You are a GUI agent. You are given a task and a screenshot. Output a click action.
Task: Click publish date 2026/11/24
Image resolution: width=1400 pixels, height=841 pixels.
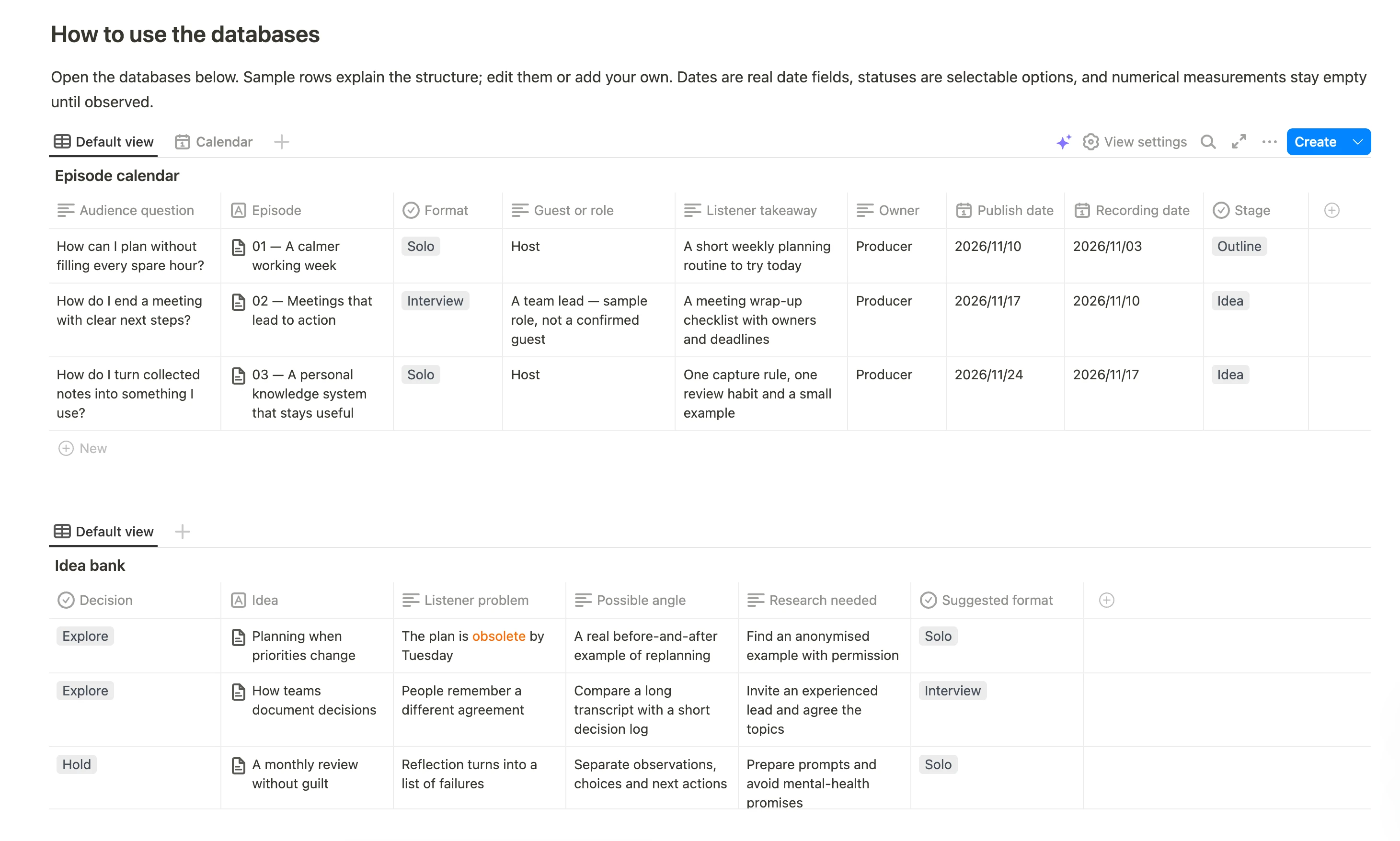tap(988, 375)
